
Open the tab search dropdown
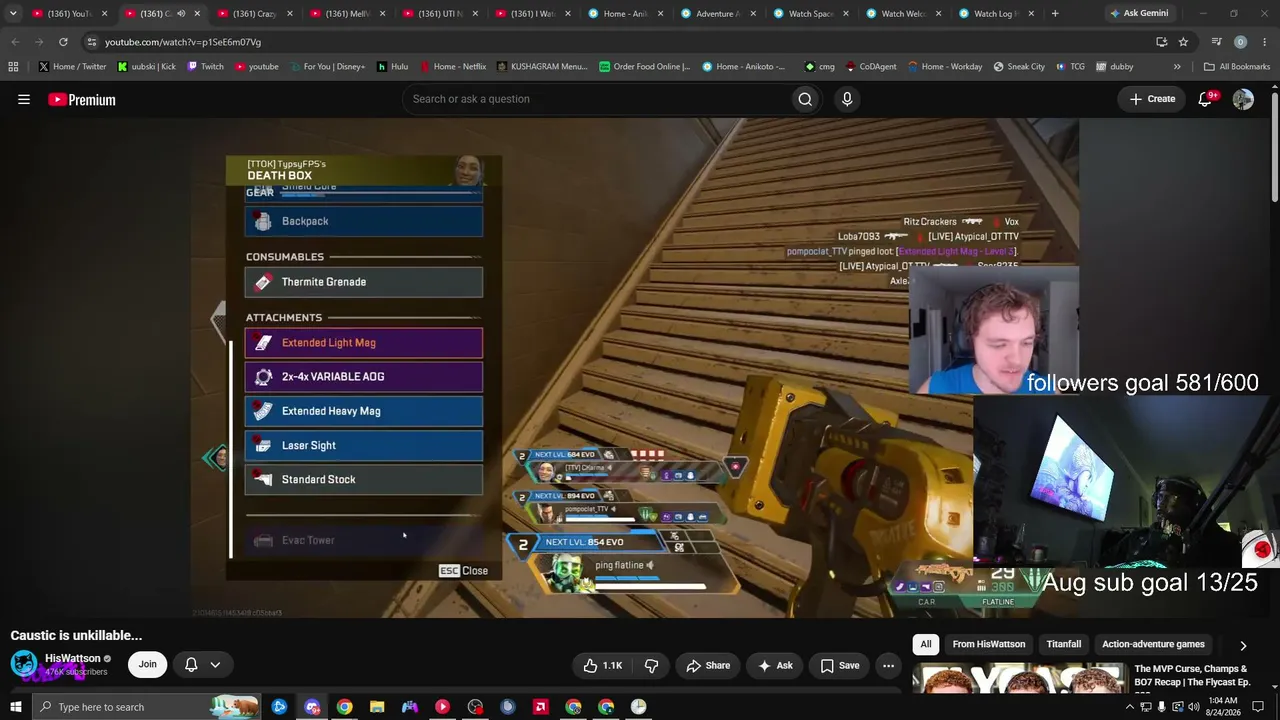tap(13, 14)
